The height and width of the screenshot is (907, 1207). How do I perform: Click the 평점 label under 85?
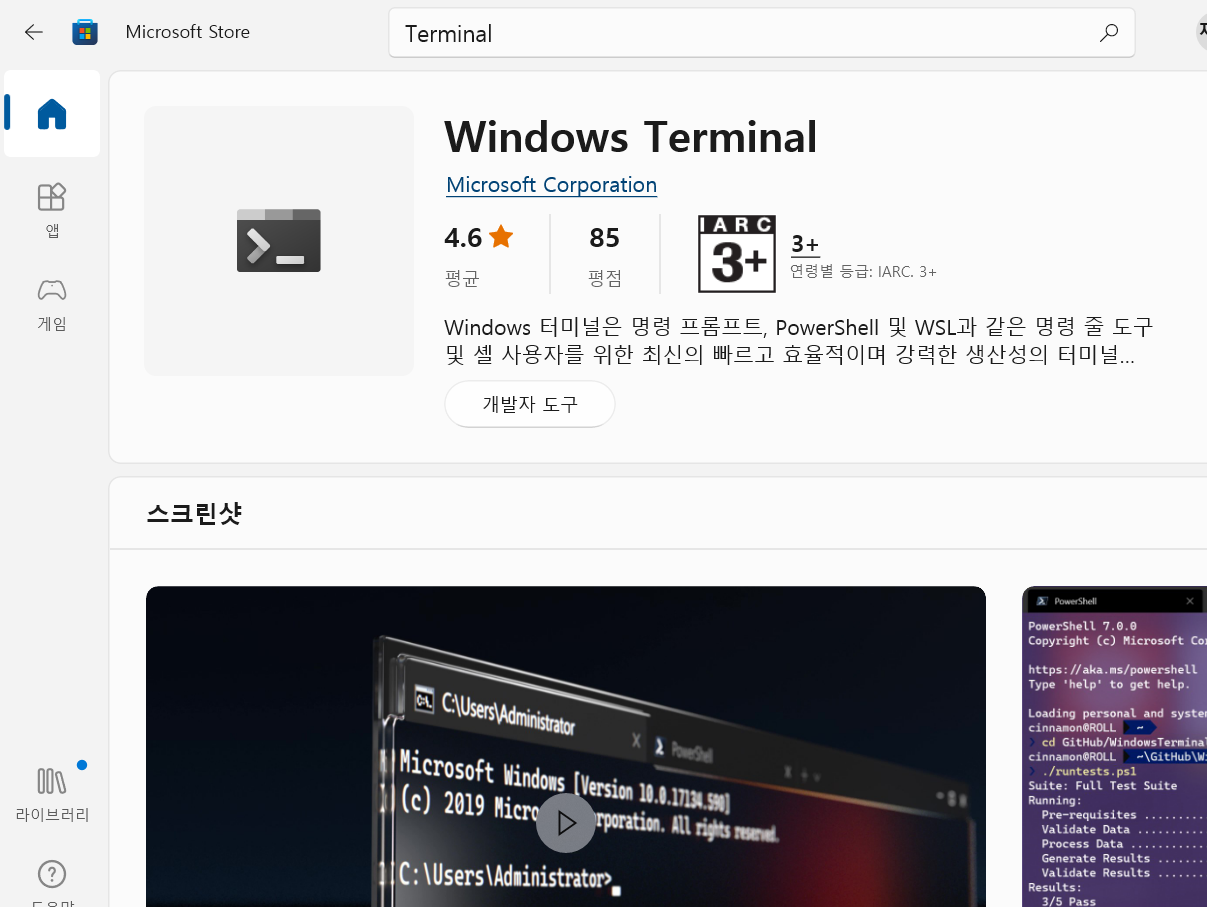(x=604, y=279)
